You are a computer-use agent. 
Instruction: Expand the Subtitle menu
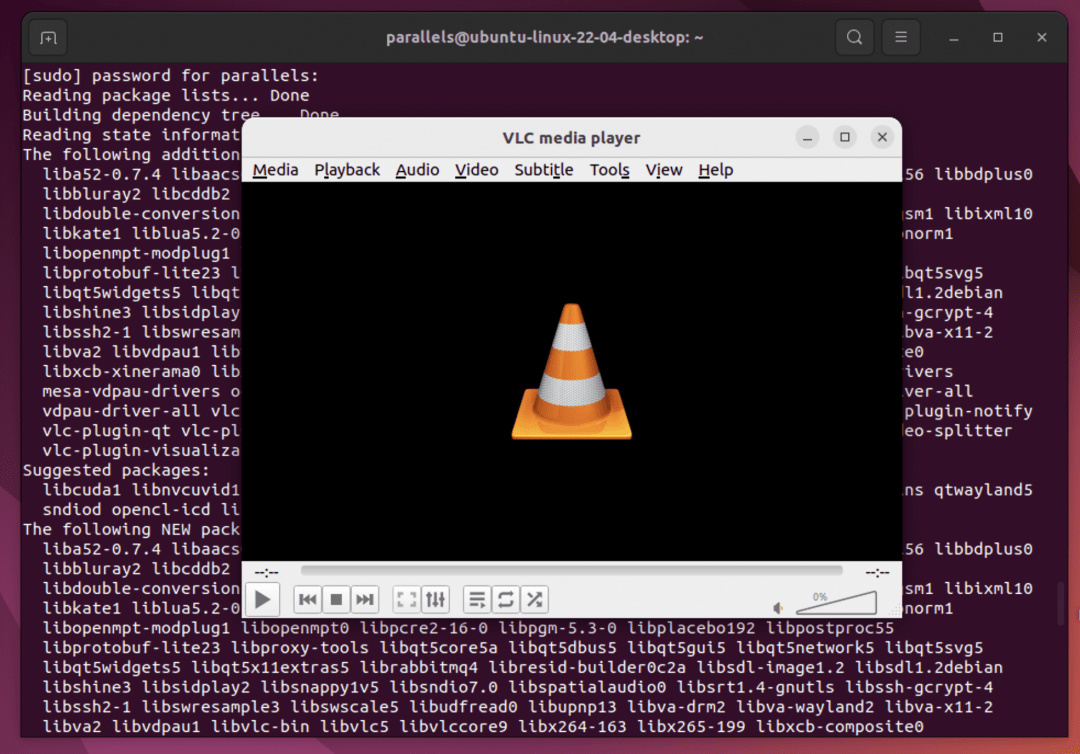[x=544, y=170]
